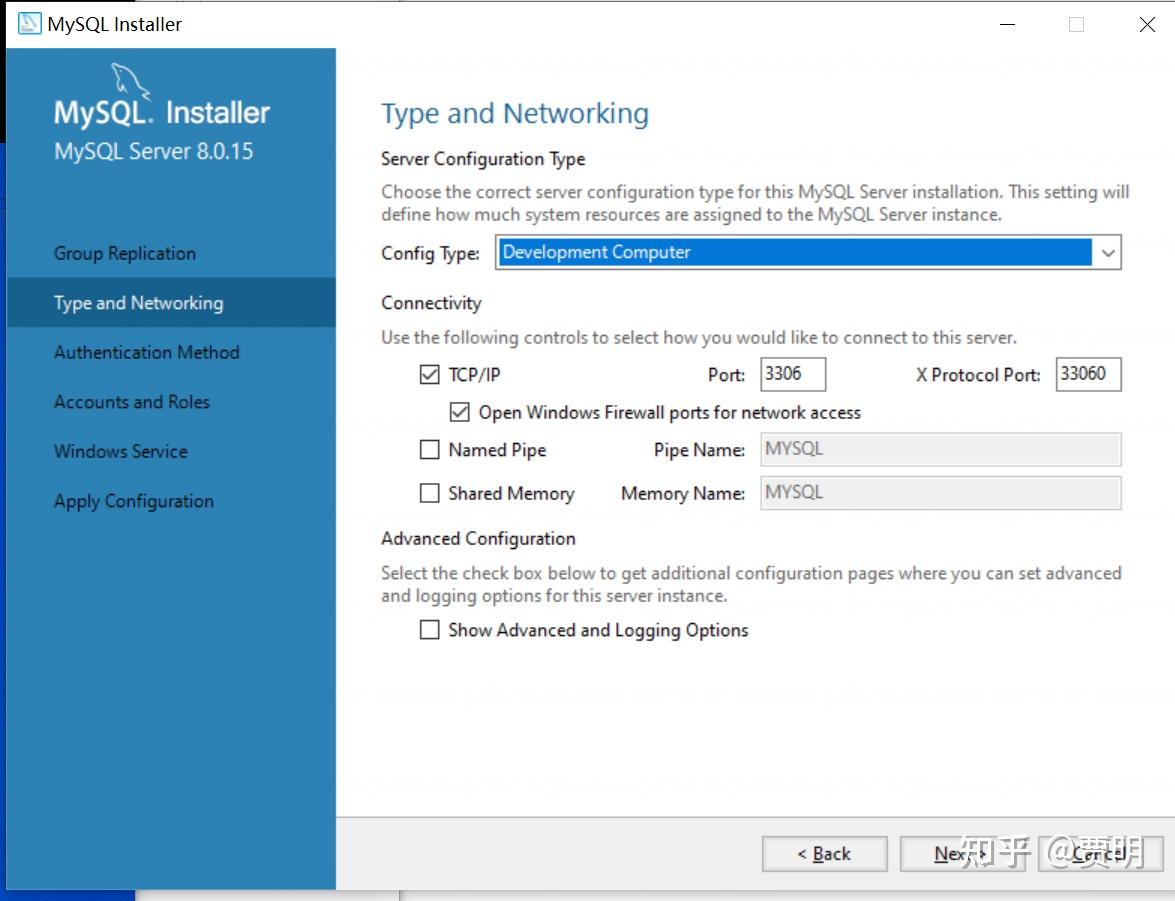Focus the X Protocol Port field
1175x901 pixels.
pos(1088,374)
